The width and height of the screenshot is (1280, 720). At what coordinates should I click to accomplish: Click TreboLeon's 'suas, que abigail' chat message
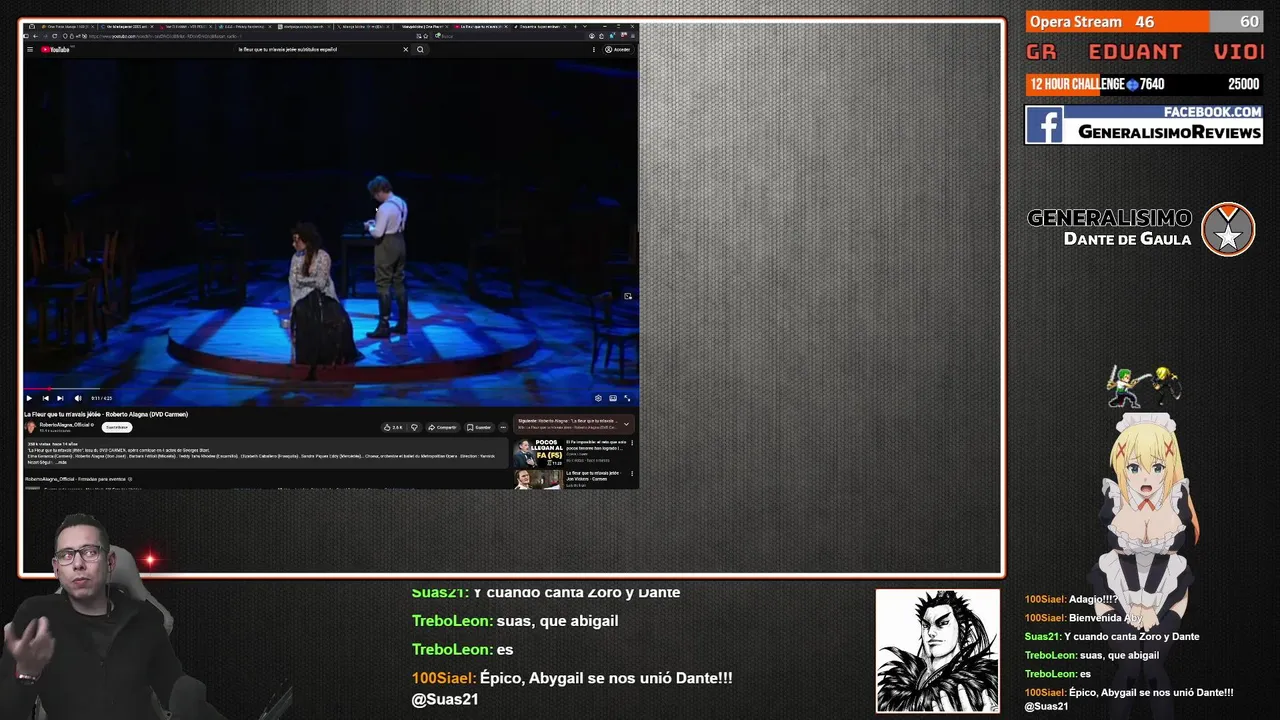pos(515,621)
